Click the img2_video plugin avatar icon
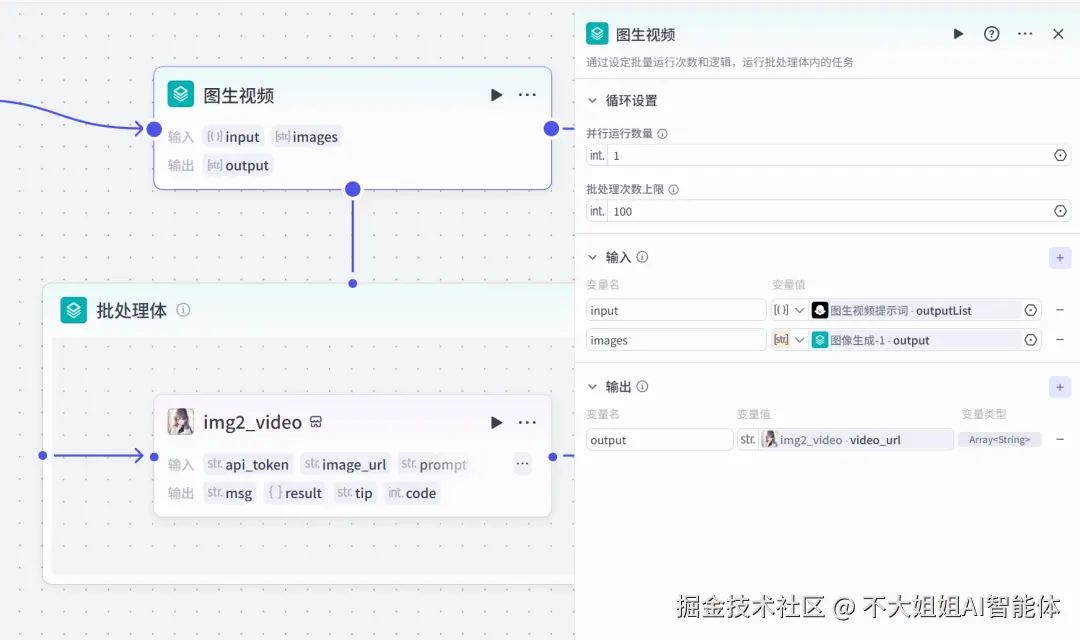Viewport: 1080px width, 640px height. tap(181, 421)
